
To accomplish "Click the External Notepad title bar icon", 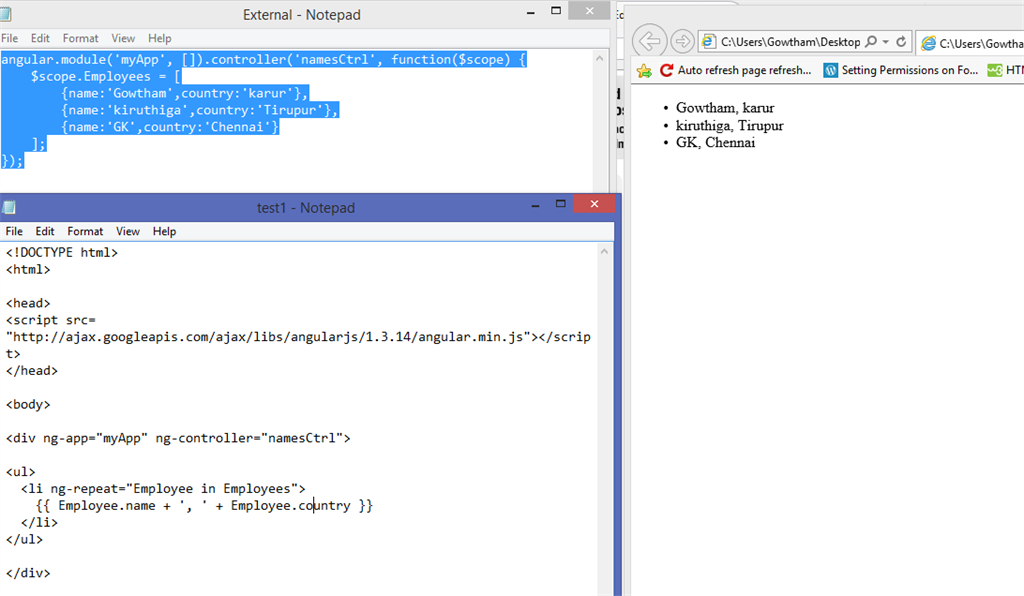I will click(x=6, y=14).
